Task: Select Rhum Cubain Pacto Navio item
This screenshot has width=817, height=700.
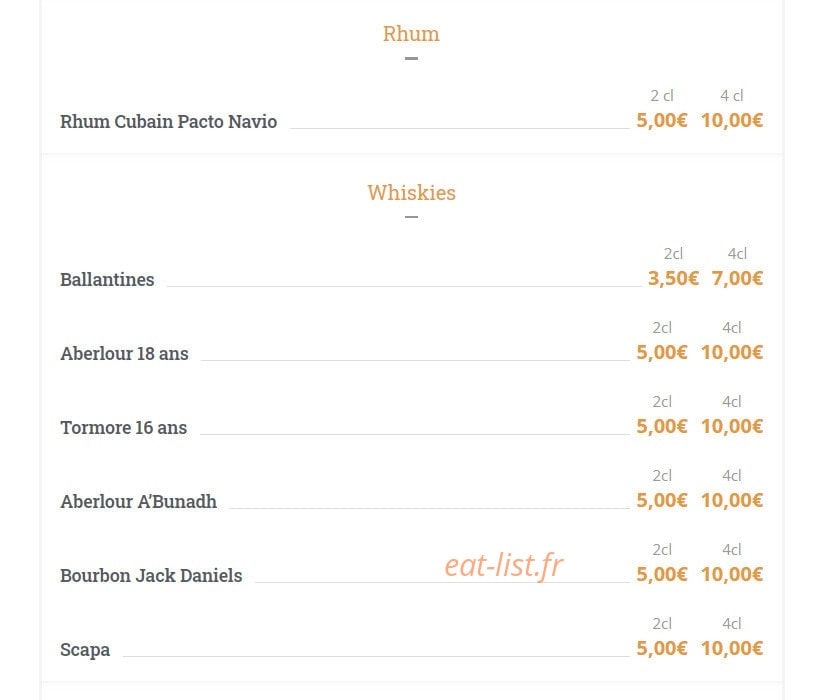Action: point(168,121)
